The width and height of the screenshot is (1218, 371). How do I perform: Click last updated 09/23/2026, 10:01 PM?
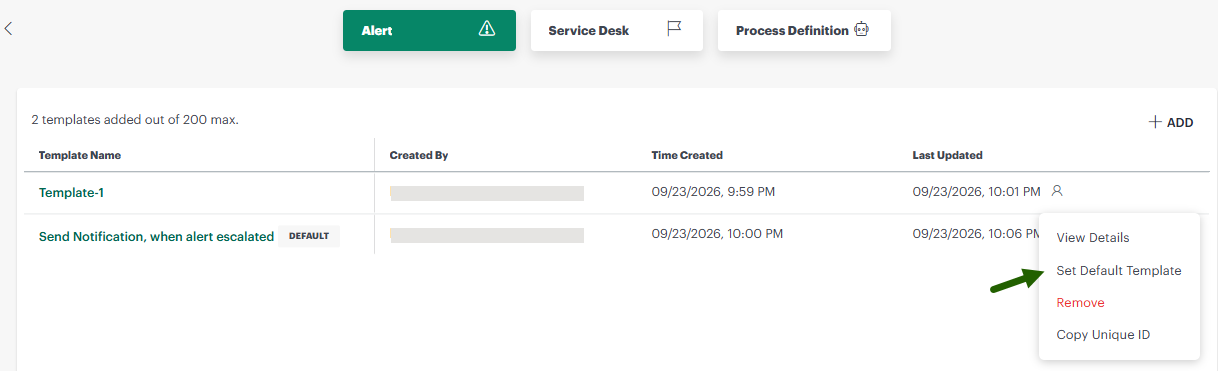point(977,191)
